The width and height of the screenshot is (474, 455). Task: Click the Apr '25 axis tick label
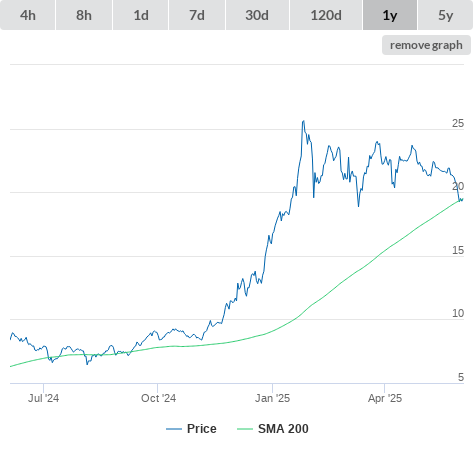pos(385,398)
